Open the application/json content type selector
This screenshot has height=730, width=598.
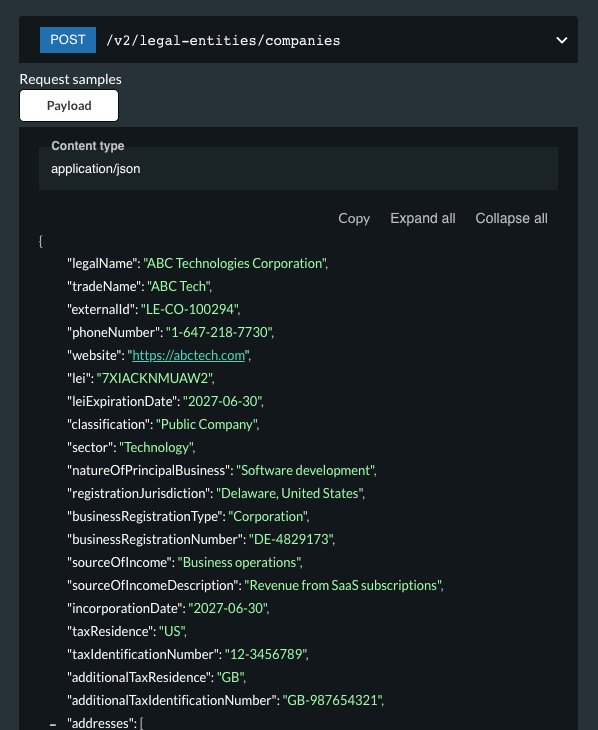pyautogui.click(x=298, y=169)
